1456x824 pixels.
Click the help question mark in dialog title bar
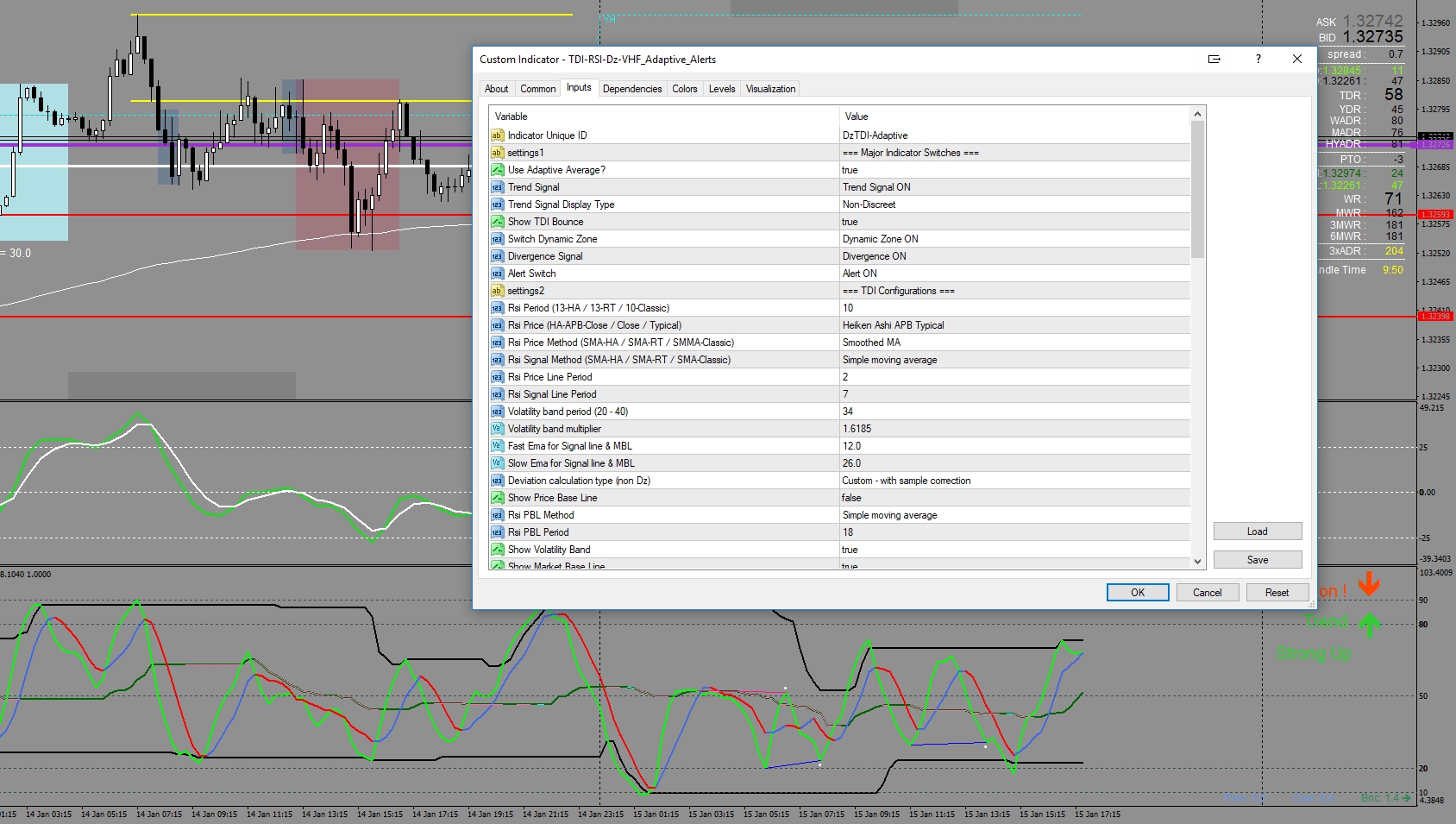pyautogui.click(x=1258, y=60)
